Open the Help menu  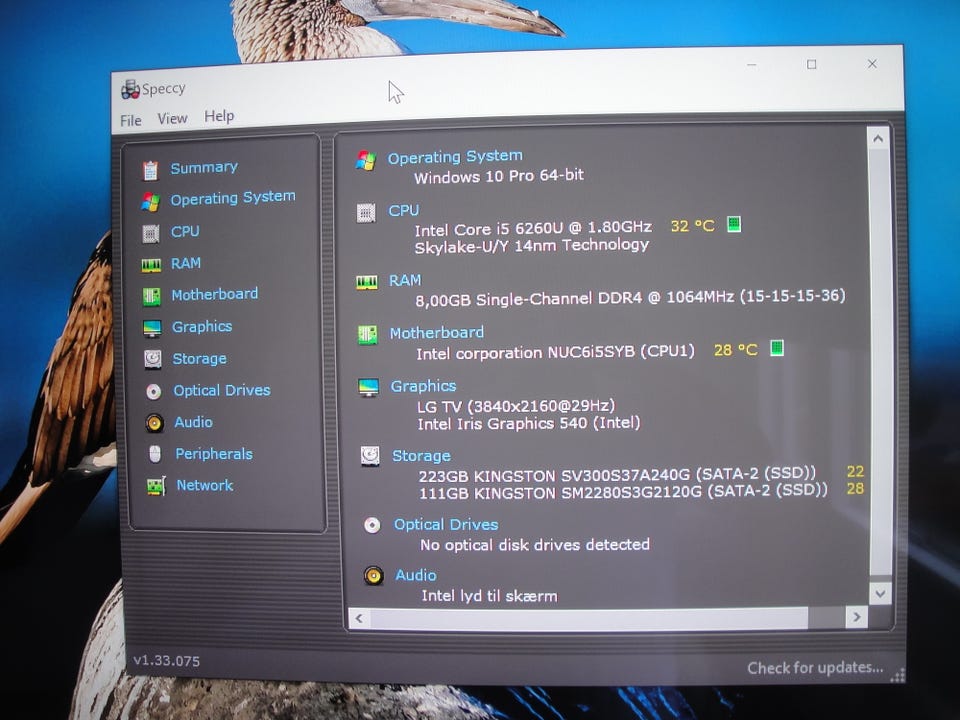click(219, 116)
